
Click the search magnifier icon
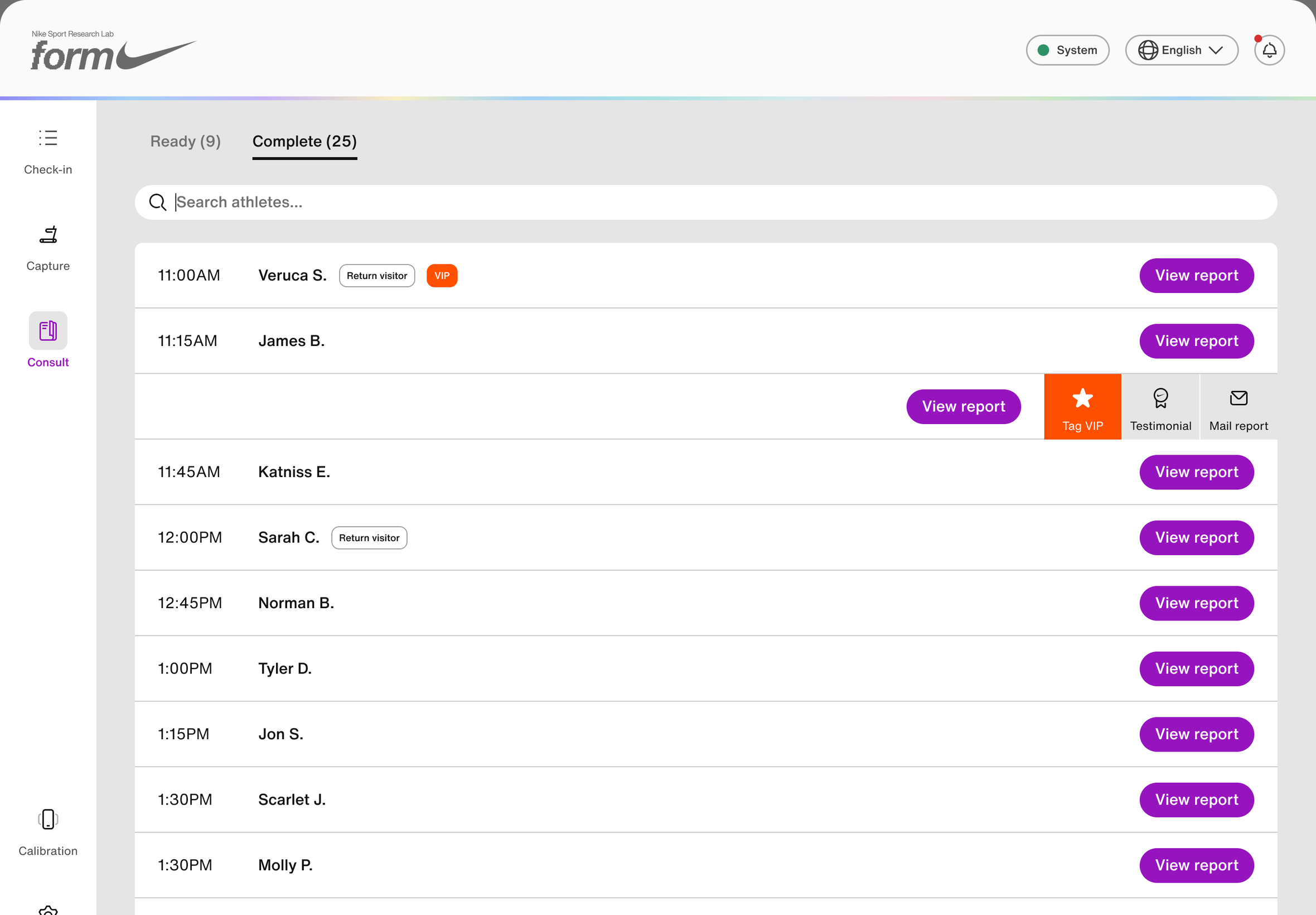[x=157, y=203]
